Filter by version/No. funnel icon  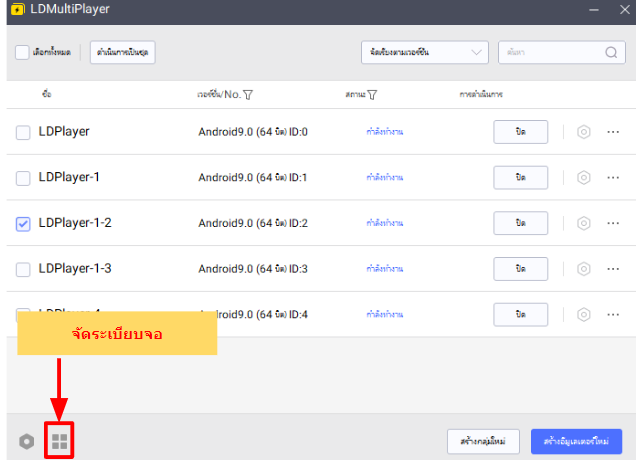coord(248,95)
